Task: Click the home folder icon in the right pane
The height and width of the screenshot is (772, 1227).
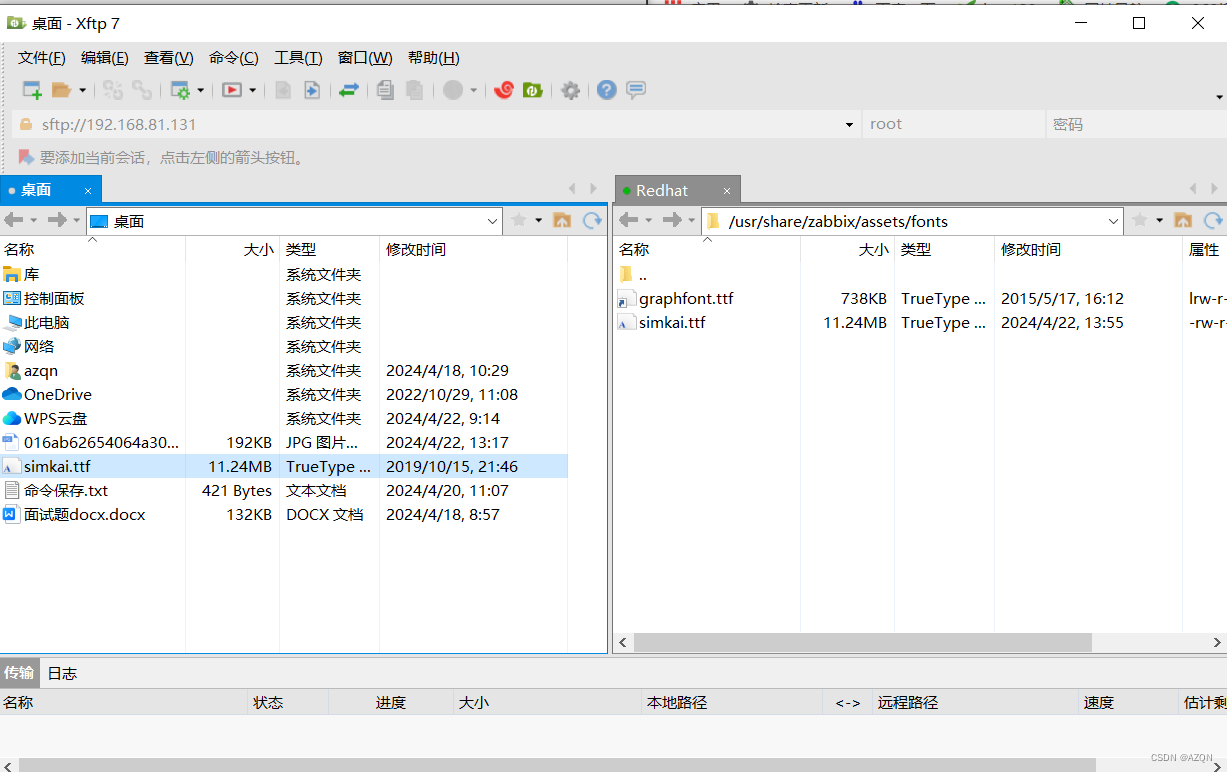Action: [1183, 221]
